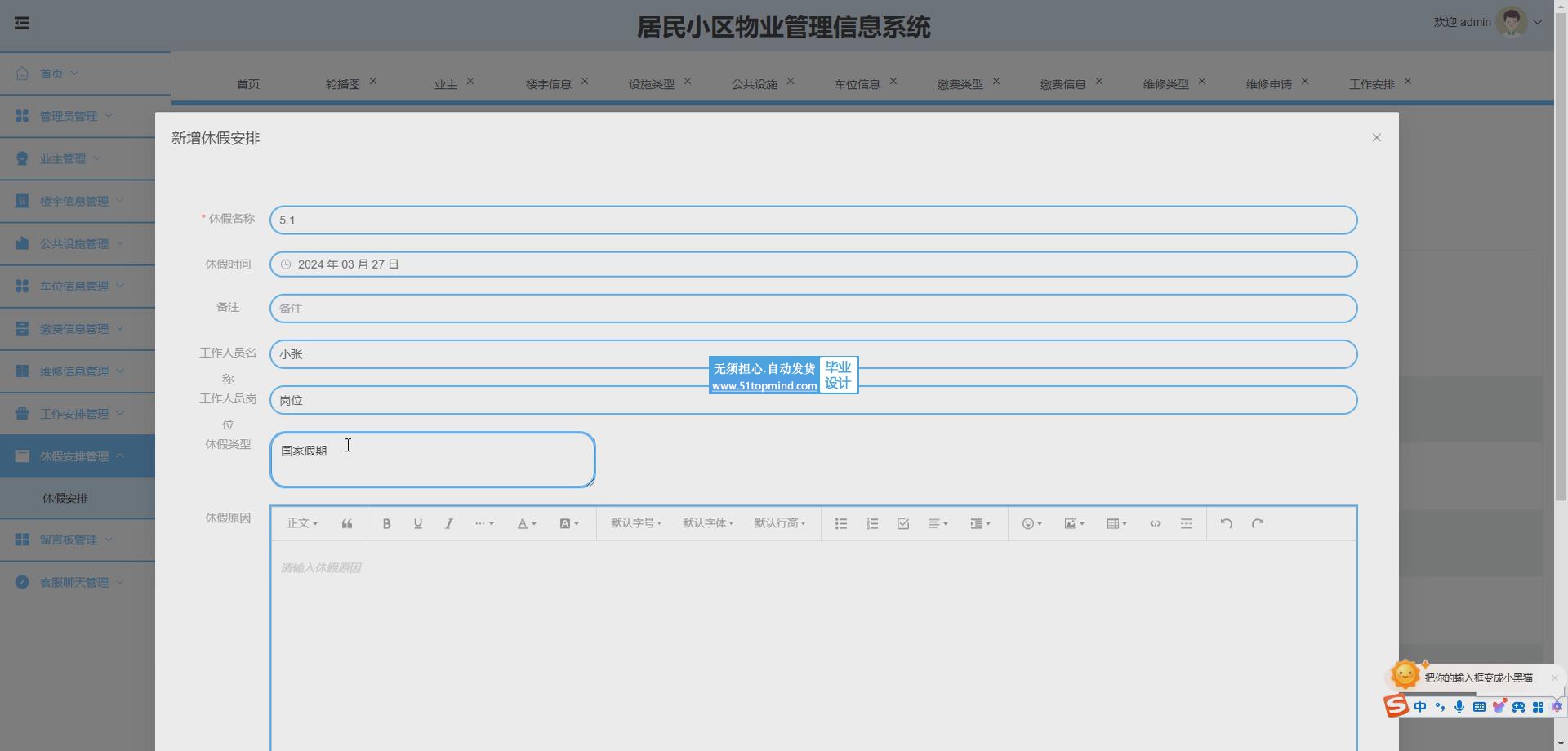Toggle italic formatting in the editor
1568x751 pixels.
tap(448, 524)
